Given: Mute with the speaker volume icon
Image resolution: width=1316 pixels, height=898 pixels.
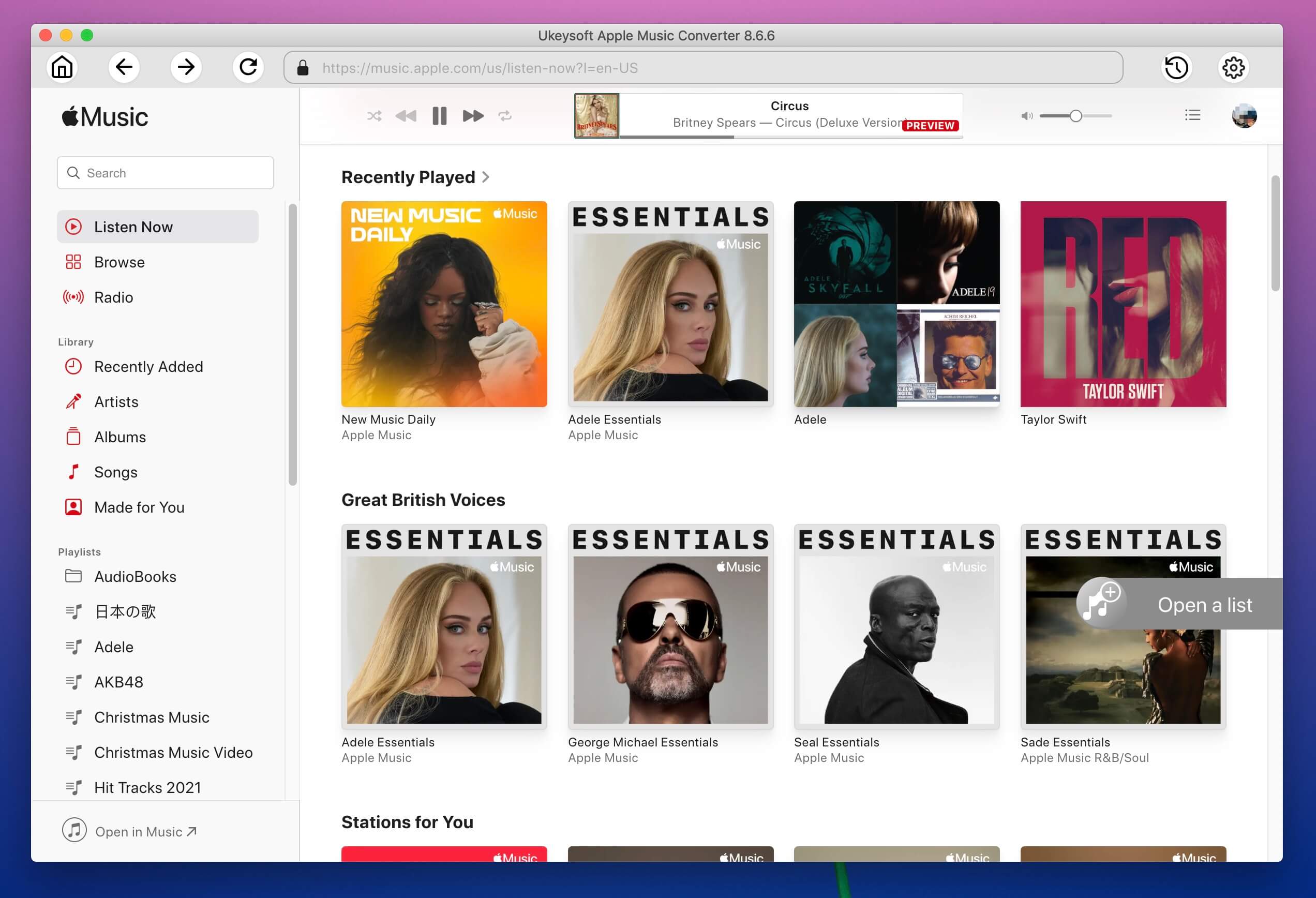Looking at the screenshot, I should [1027, 116].
